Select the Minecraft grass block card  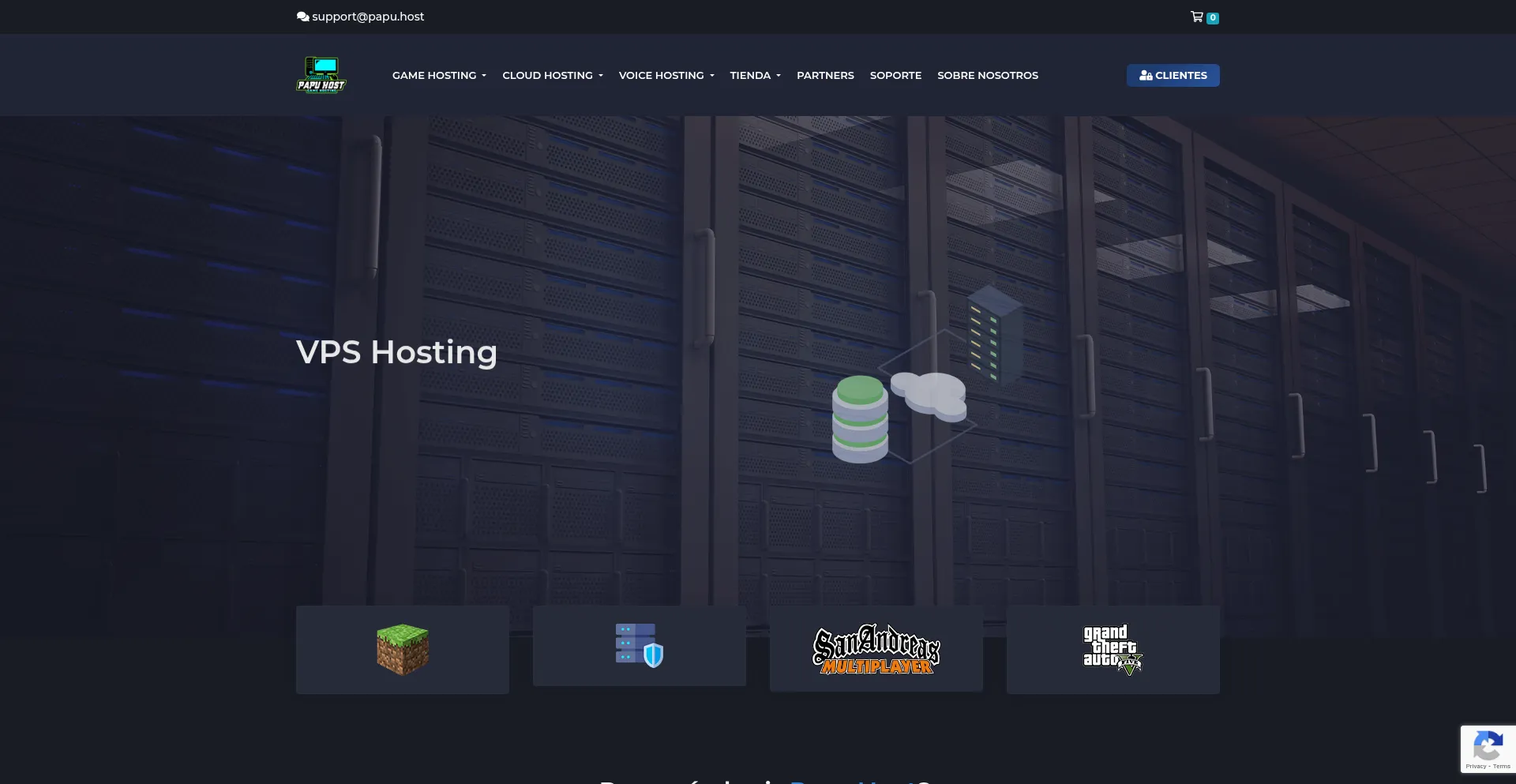402,650
